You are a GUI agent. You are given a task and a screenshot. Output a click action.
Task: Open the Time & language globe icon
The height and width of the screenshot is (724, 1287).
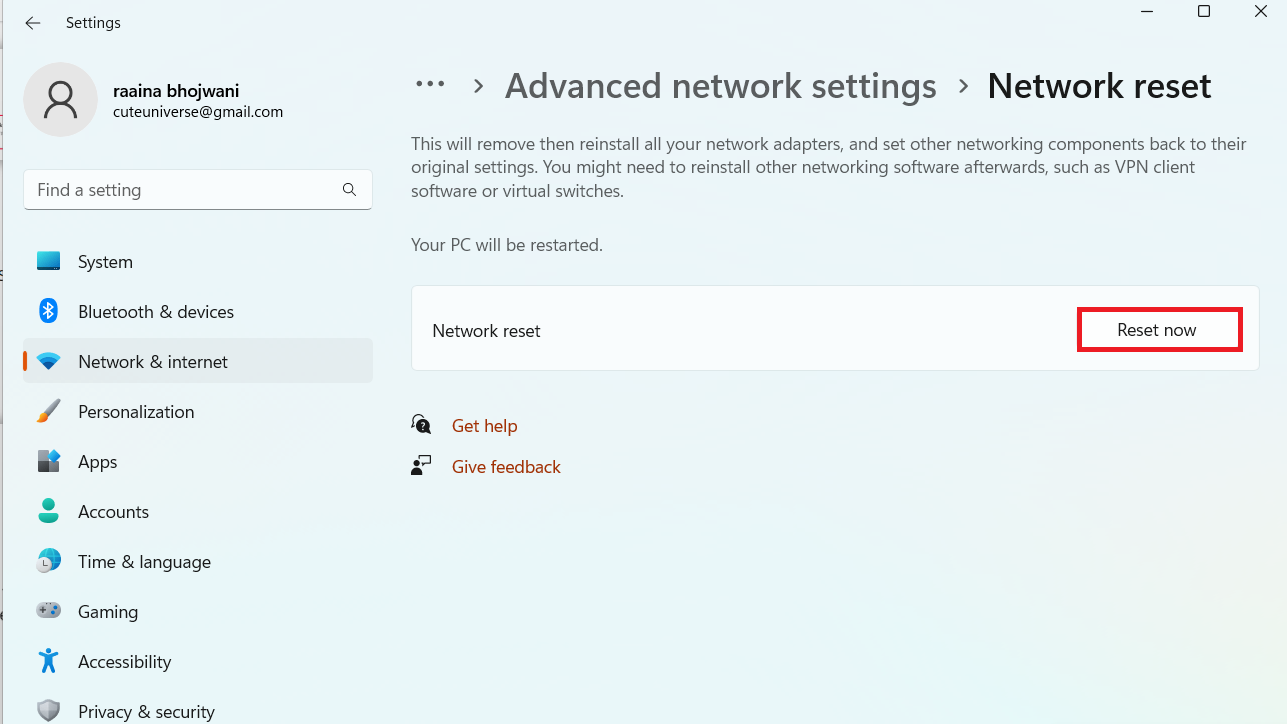click(x=48, y=561)
